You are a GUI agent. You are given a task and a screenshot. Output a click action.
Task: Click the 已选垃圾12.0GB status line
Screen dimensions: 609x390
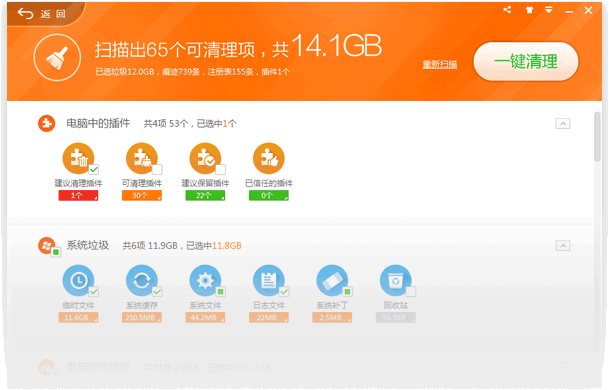(x=193, y=72)
